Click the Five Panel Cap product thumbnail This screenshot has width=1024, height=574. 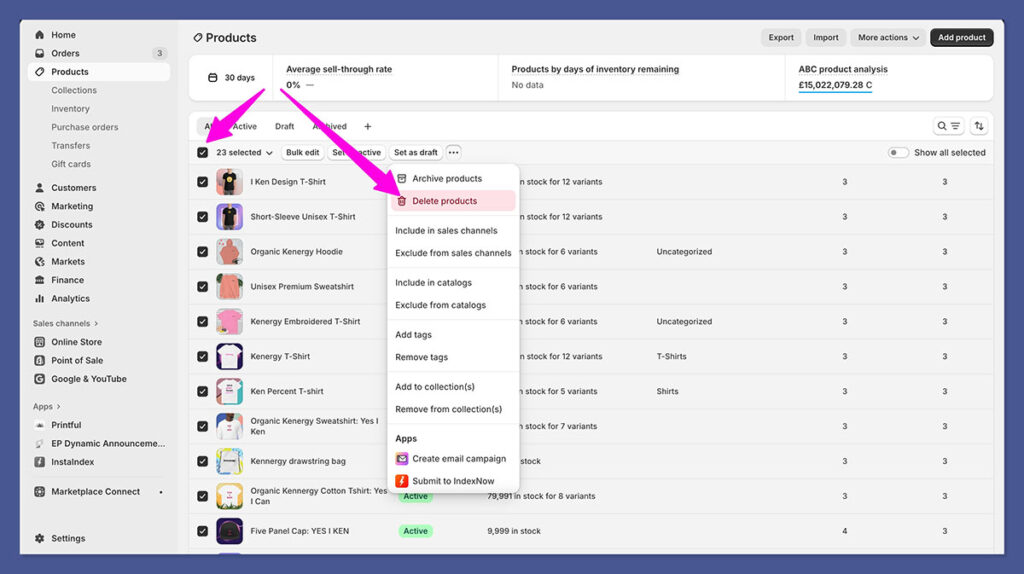point(229,531)
